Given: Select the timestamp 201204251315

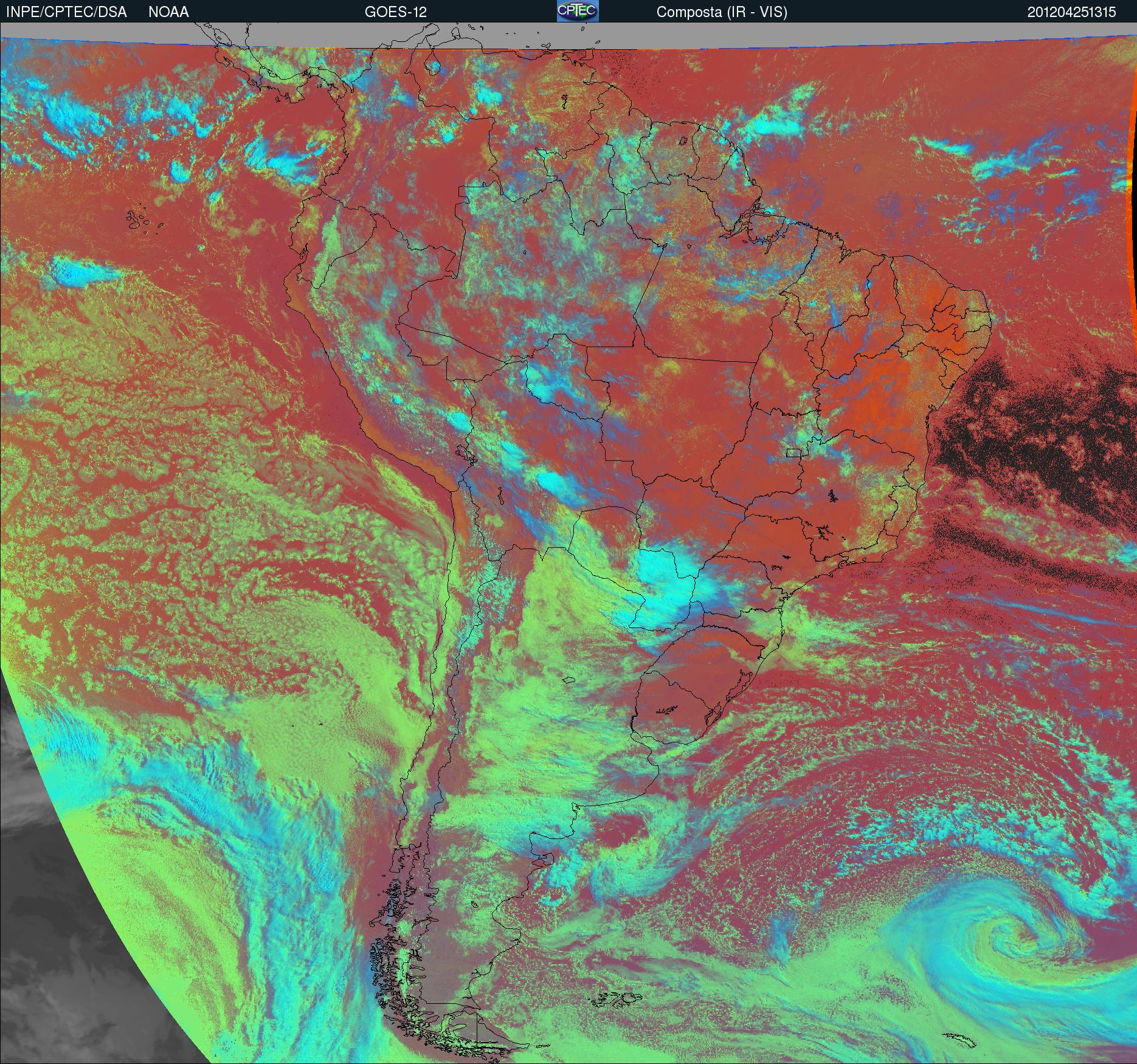Looking at the screenshot, I should coord(1072,12).
